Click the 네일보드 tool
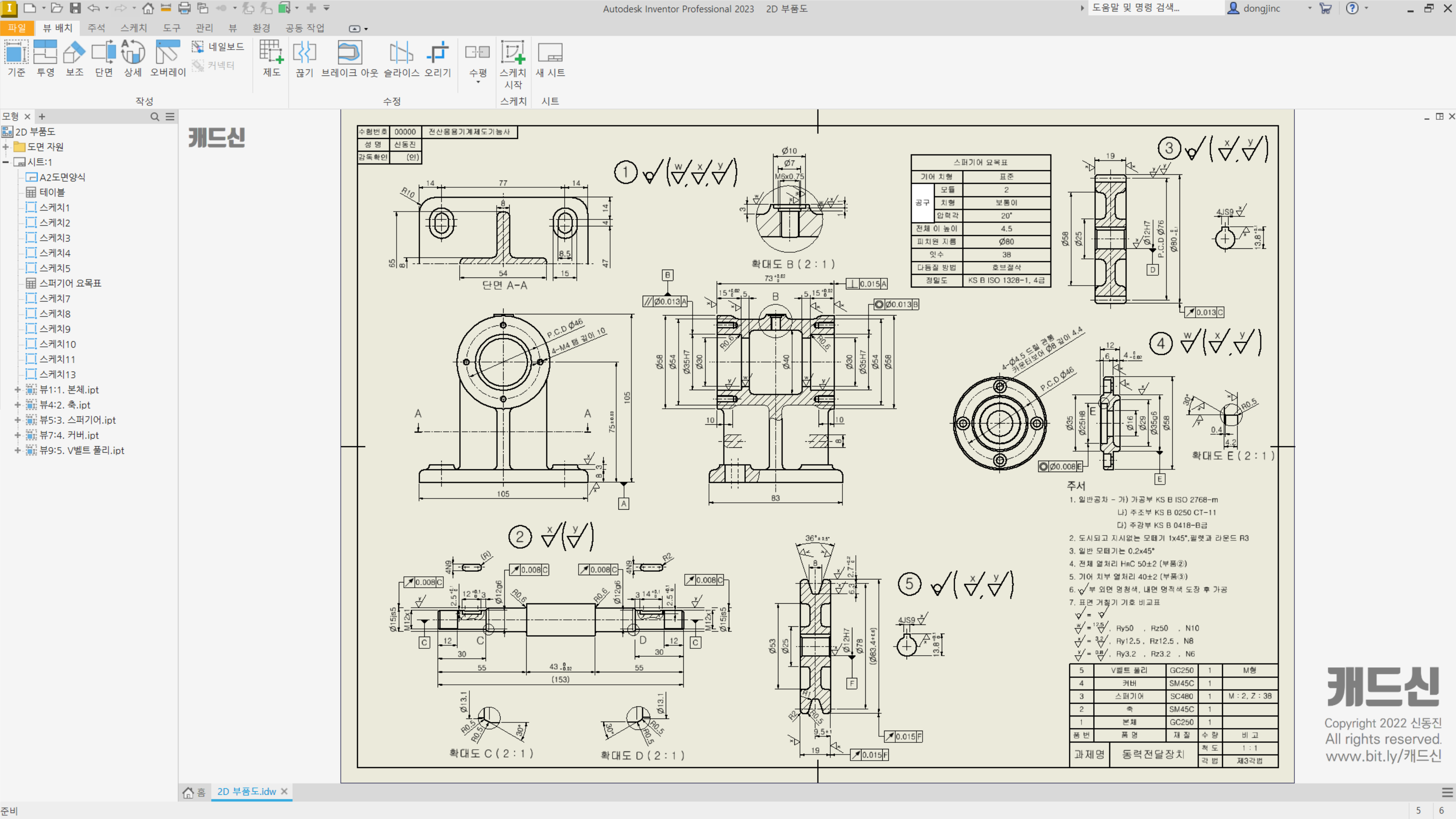Screen dimensions: 1456x819 [218, 46]
